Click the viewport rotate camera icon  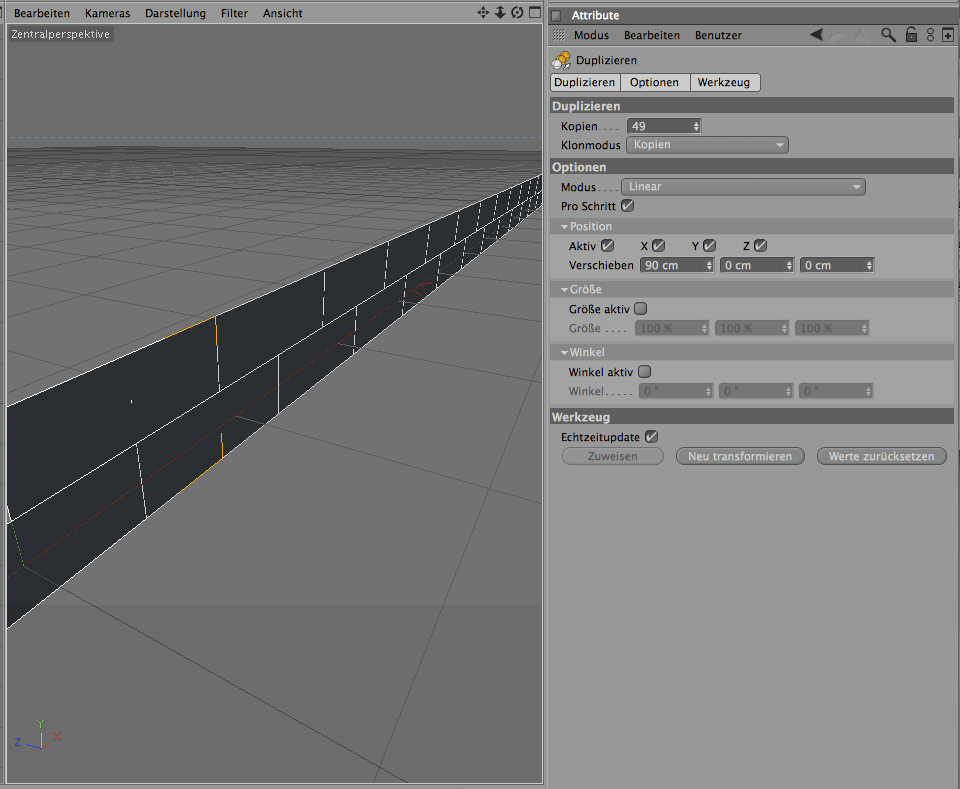tap(517, 13)
